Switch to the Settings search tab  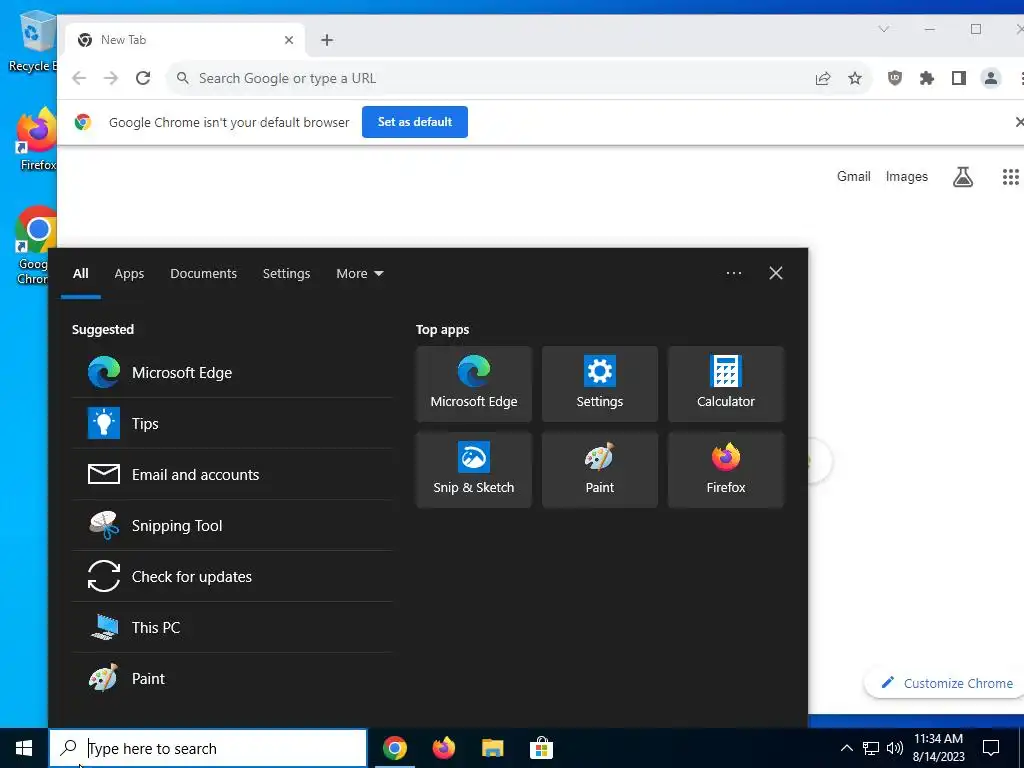(x=286, y=274)
